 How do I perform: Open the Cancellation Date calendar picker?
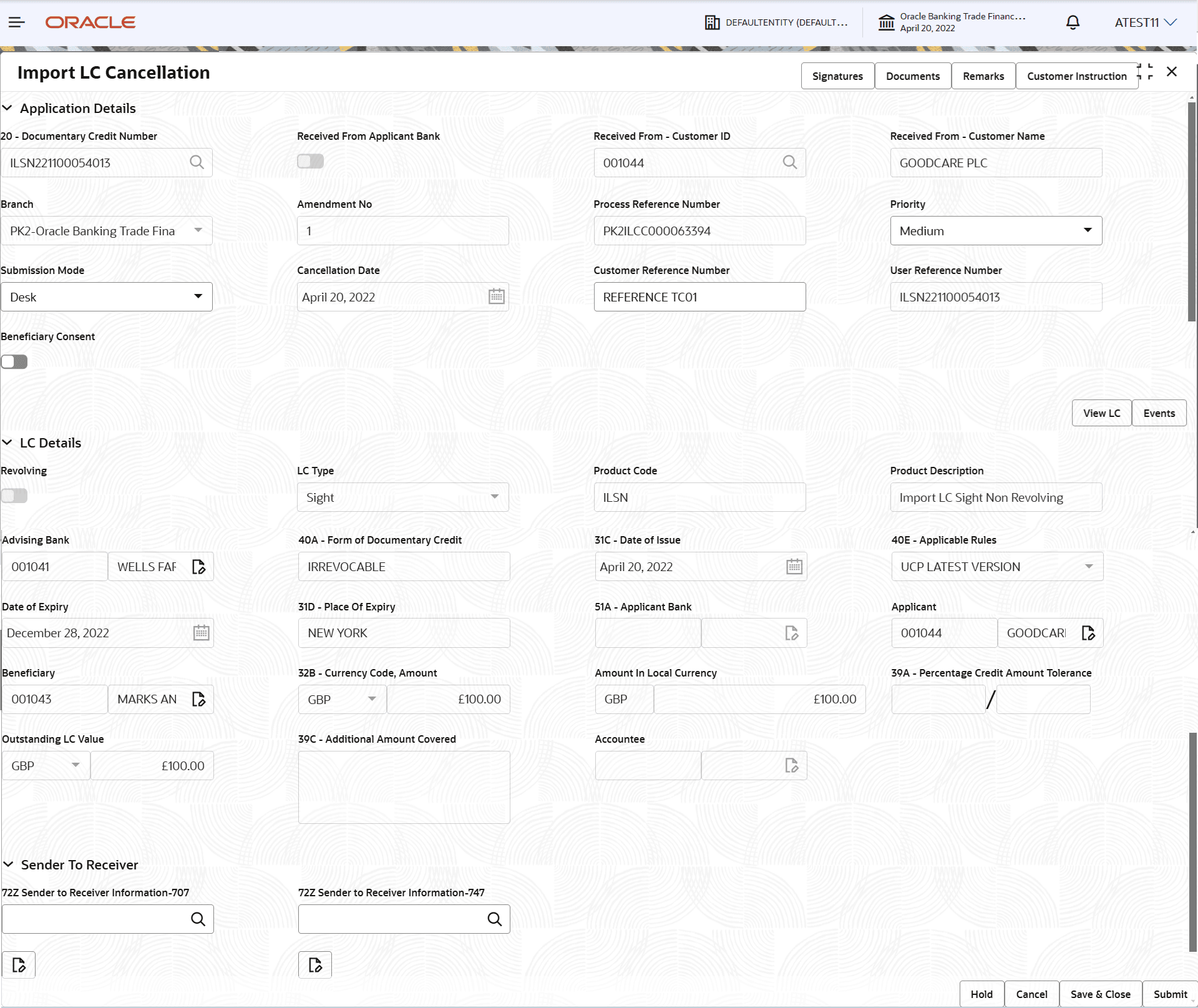[496, 296]
